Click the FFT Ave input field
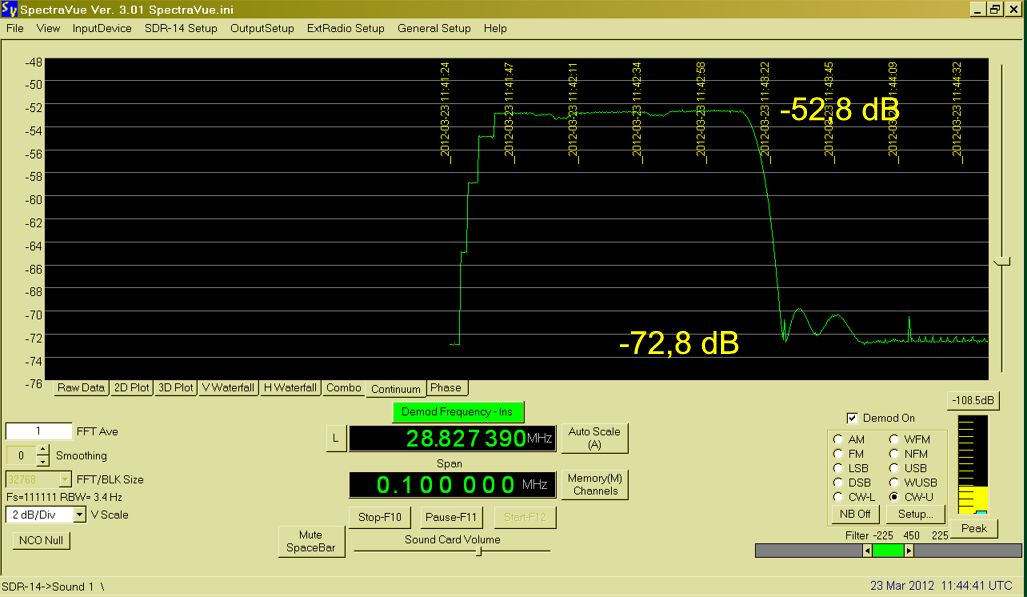This screenshot has width=1027, height=597. (x=38, y=432)
